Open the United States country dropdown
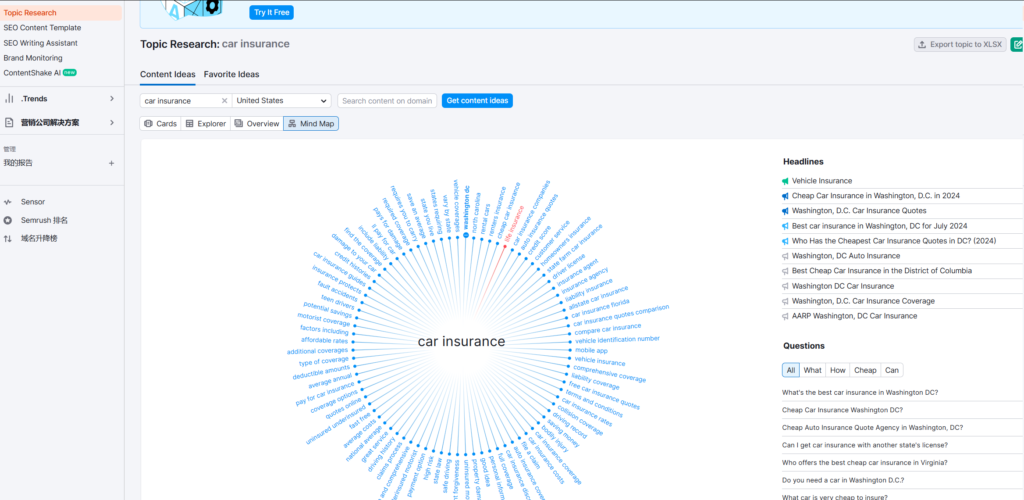 pyautogui.click(x=282, y=101)
